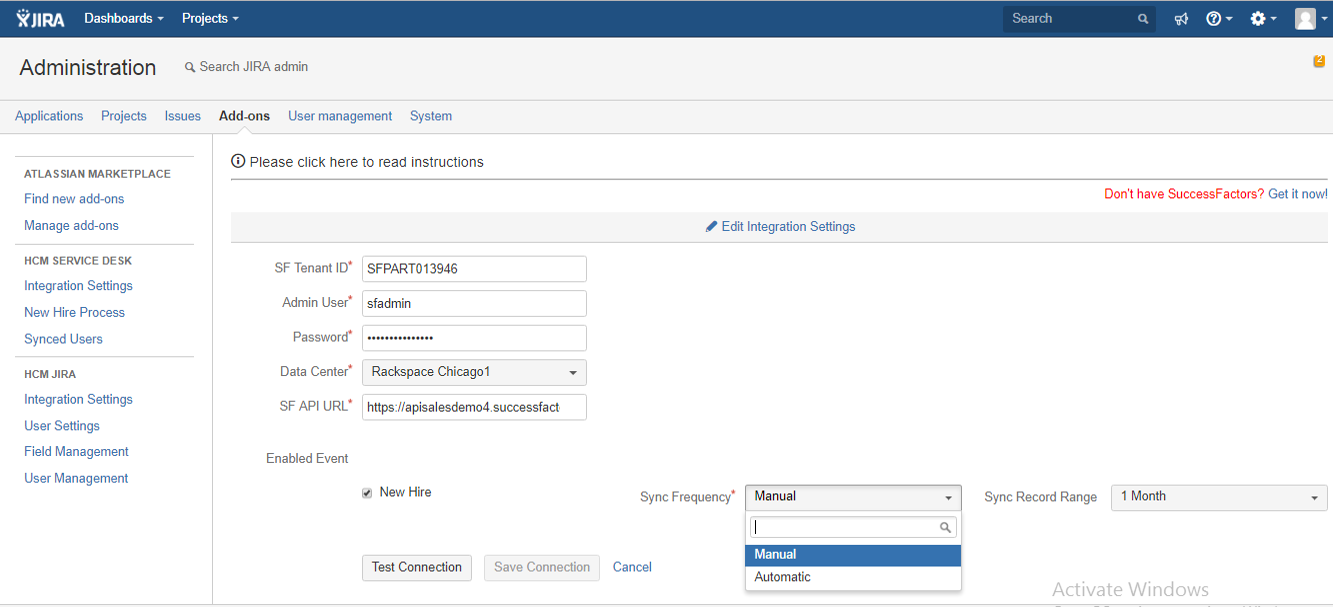The height and width of the screenshot is (607, 1333).
Task: Click the pencil edit icon
Action: pos(712,226)
